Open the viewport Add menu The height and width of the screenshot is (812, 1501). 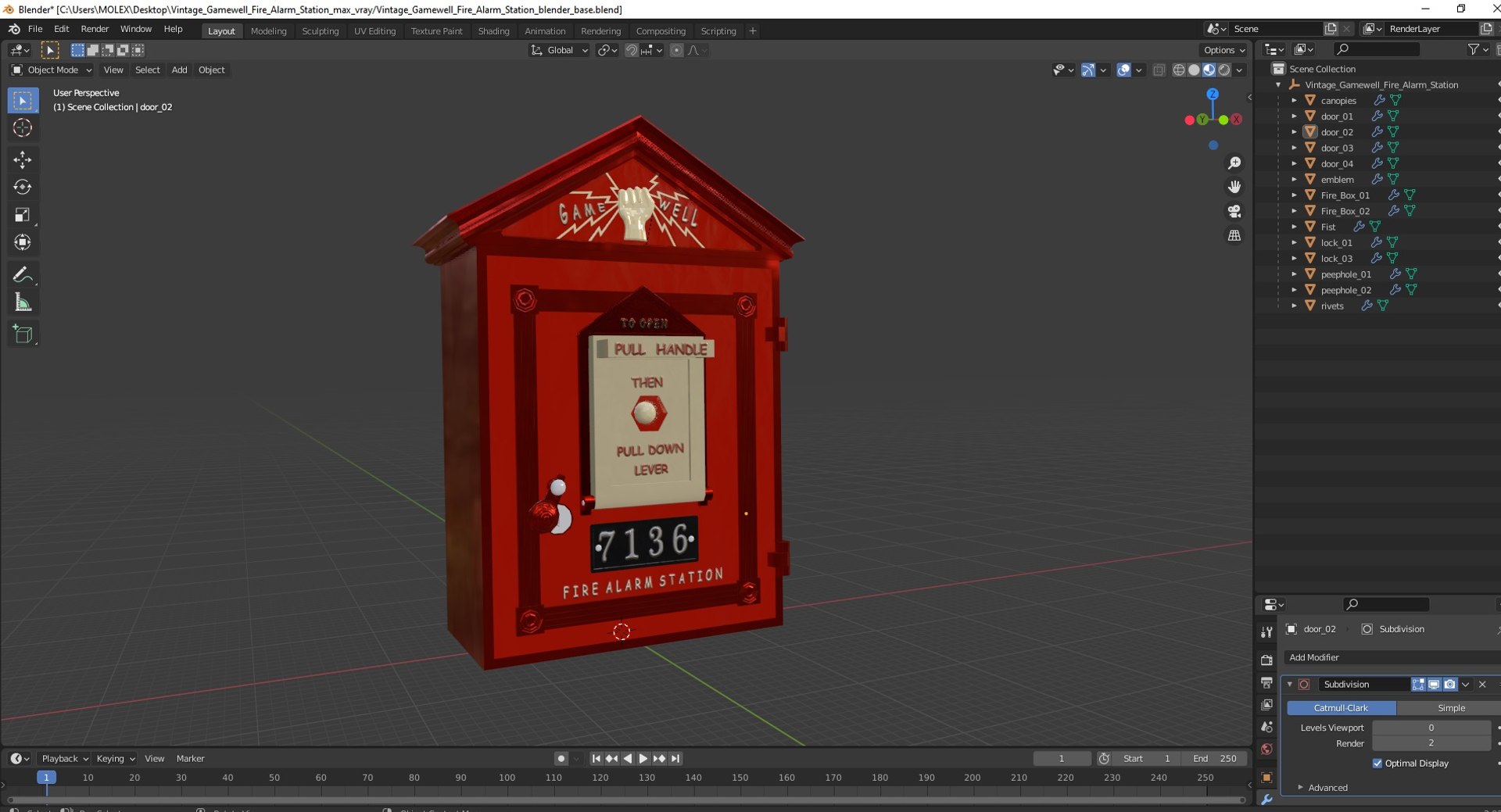(179, 70)
